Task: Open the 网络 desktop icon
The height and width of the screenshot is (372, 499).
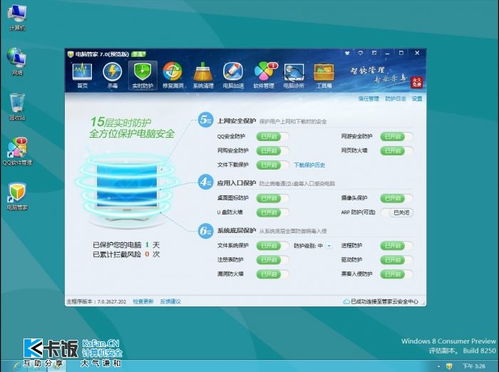Action: point(17,62)
